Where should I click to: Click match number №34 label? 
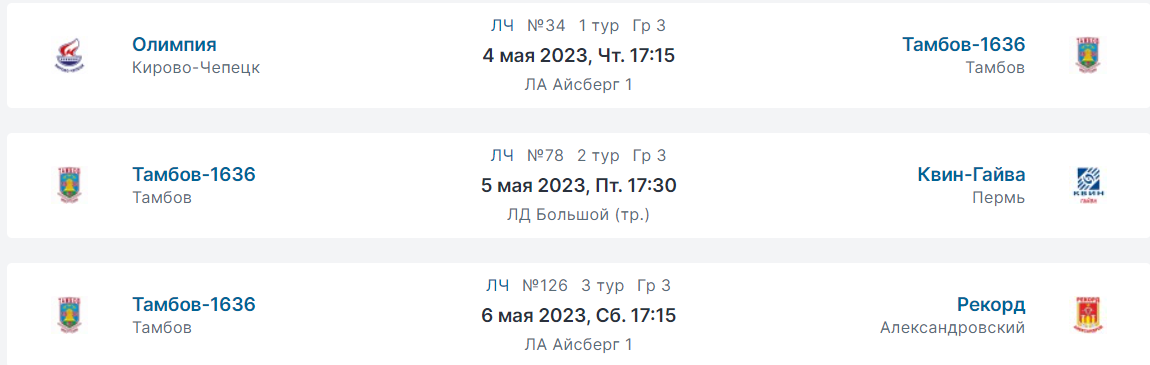point(546,26)
